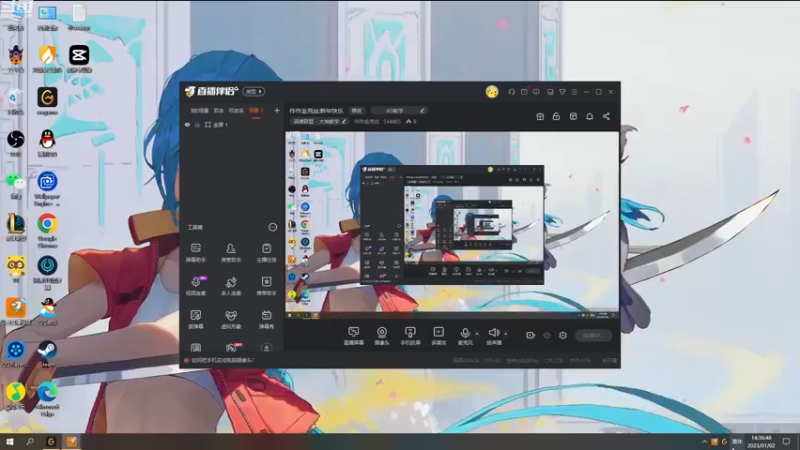Viewport: 800px width, 450px height.
Task: Click the PK tool icon in toolbox
Action: (x=231, y=348)
